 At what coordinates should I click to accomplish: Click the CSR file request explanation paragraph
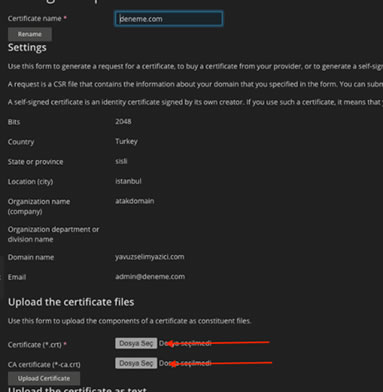tap(195, 84)
